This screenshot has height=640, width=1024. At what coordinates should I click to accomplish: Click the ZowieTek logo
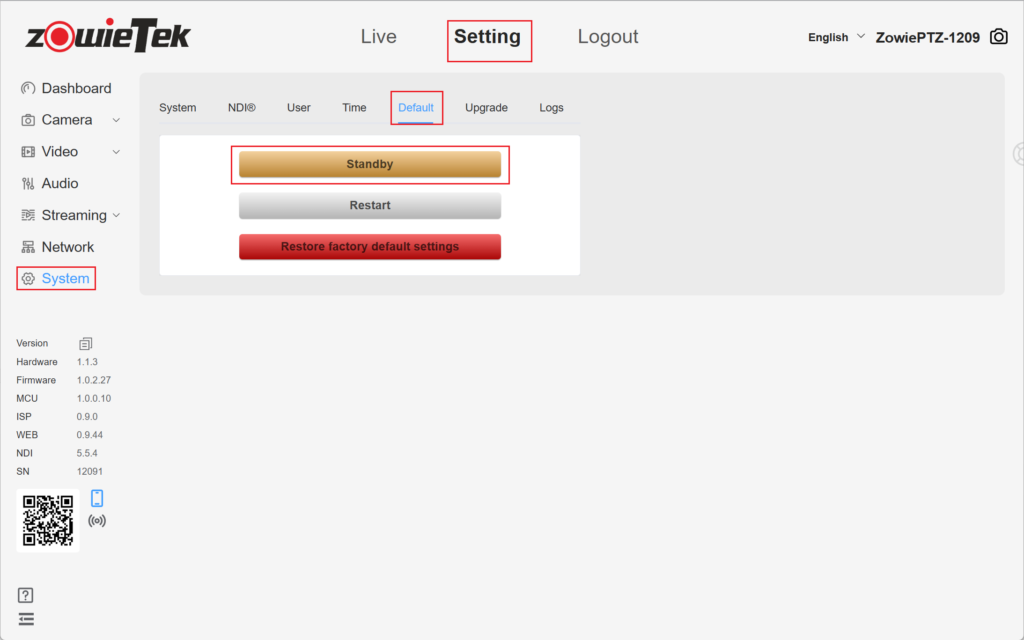click(x=108, y=37)
